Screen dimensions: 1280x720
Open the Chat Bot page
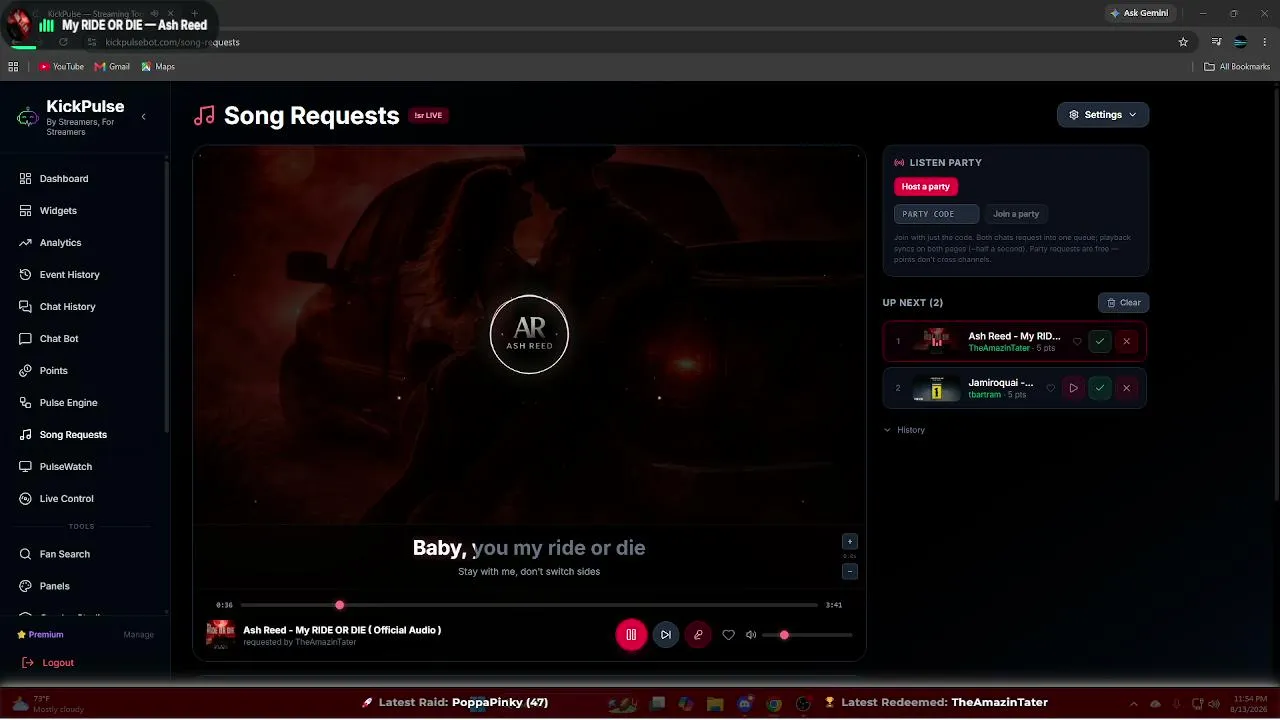tap(59, 339)
